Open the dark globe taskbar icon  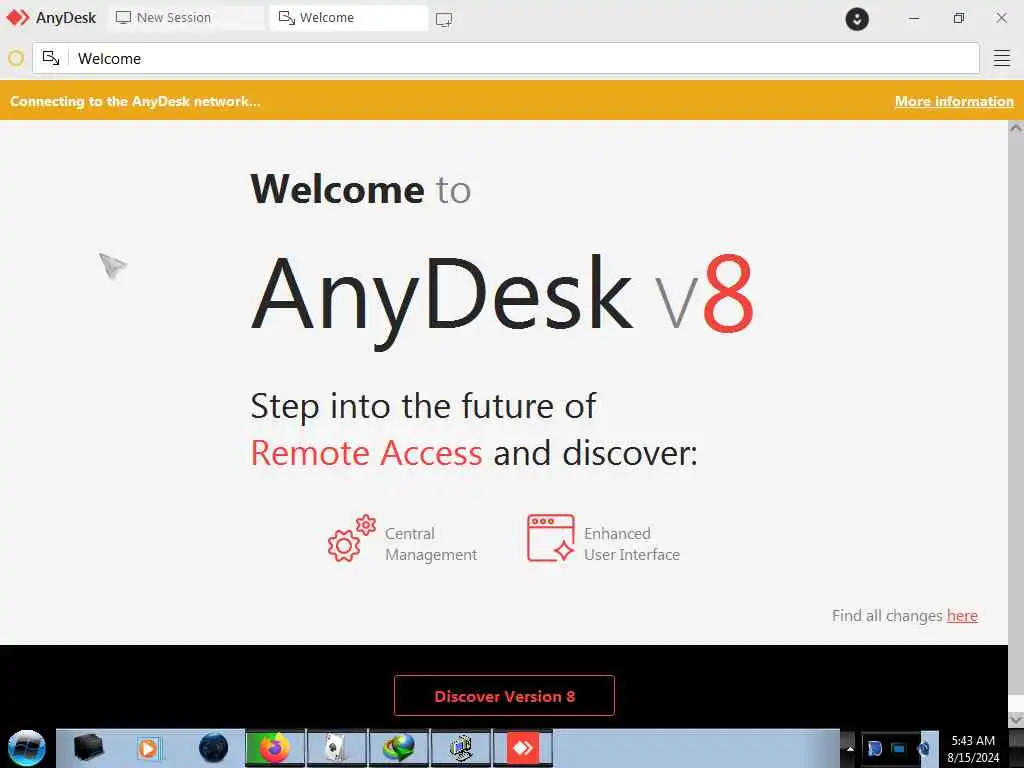(x=213, y=748)
